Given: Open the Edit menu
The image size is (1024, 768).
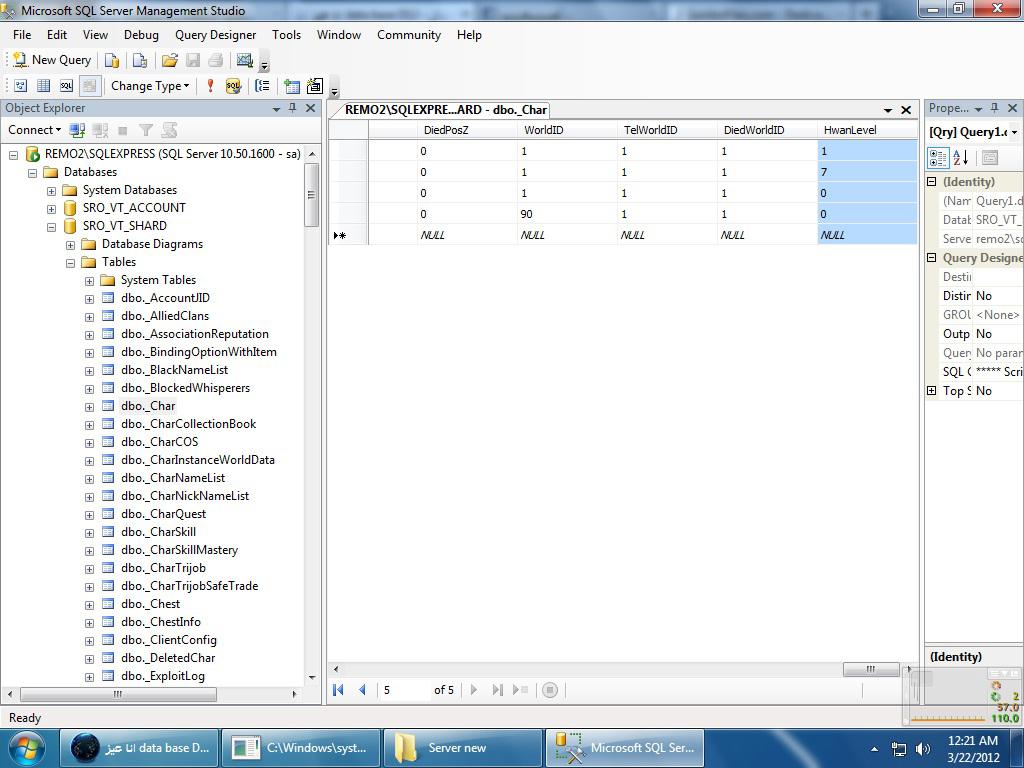Looking at the screenshot, I should 57,35.
